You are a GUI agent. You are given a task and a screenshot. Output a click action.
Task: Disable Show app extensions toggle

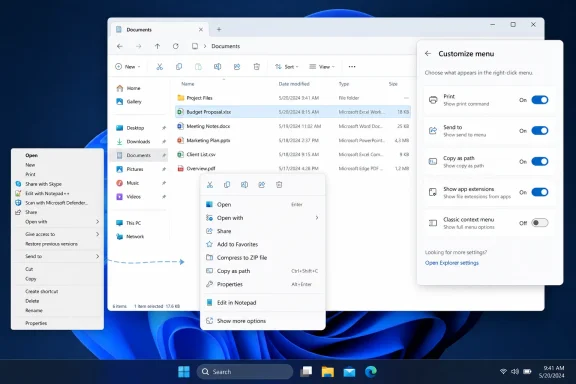pyautogui.click(x=540, y=192)
